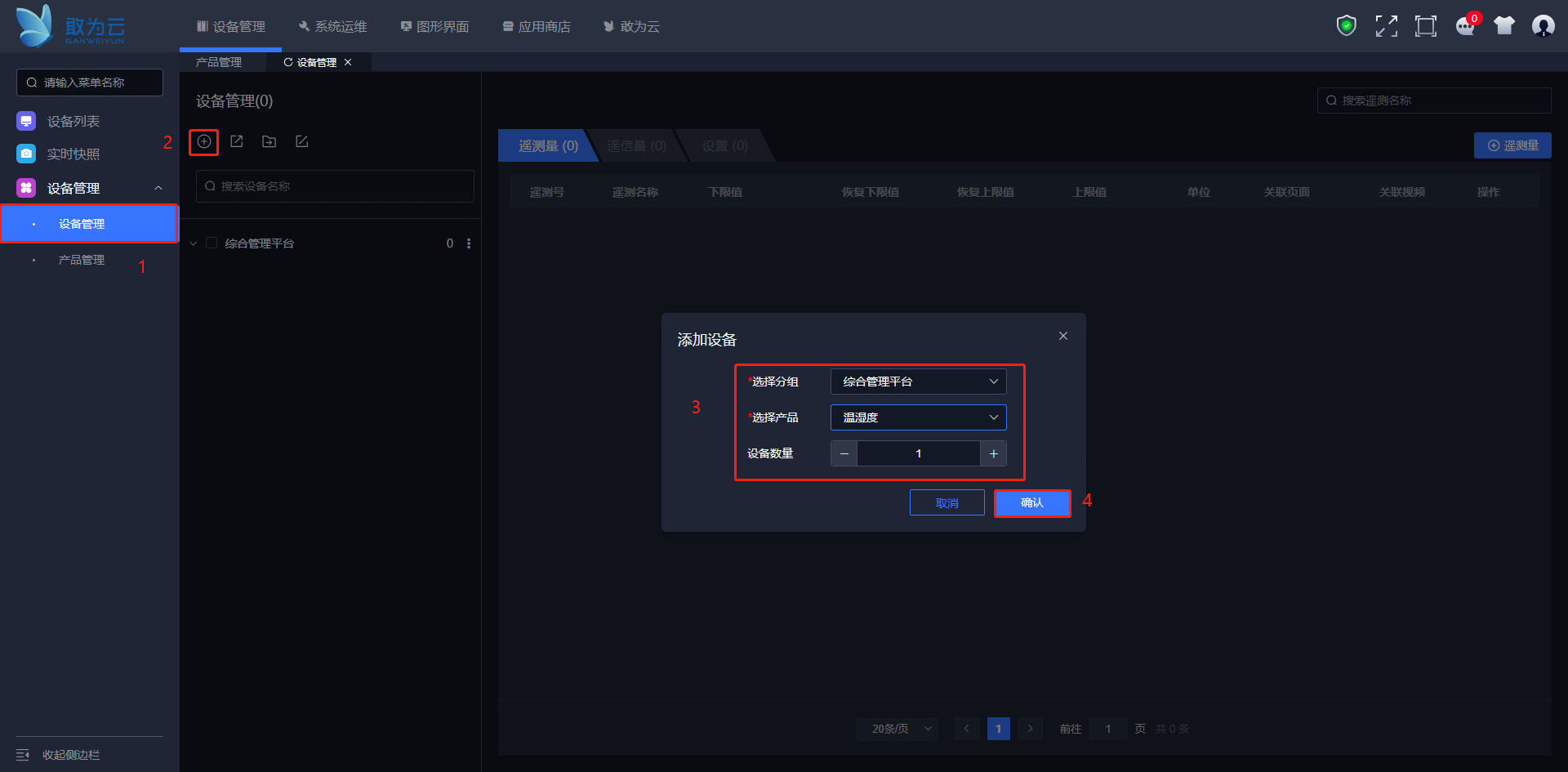
Task: Click the 遥测号 column header
Action: coord(547,192)
